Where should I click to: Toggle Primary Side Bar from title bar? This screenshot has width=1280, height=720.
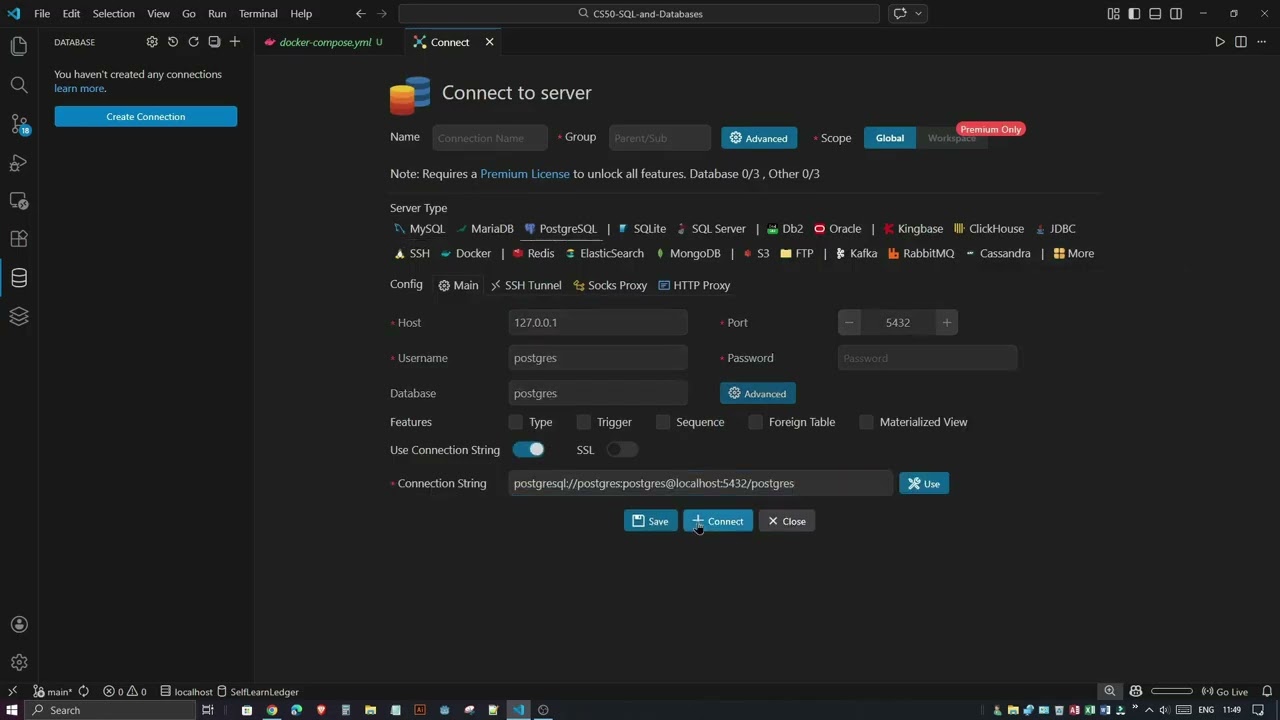click(x=1134, y=14)
